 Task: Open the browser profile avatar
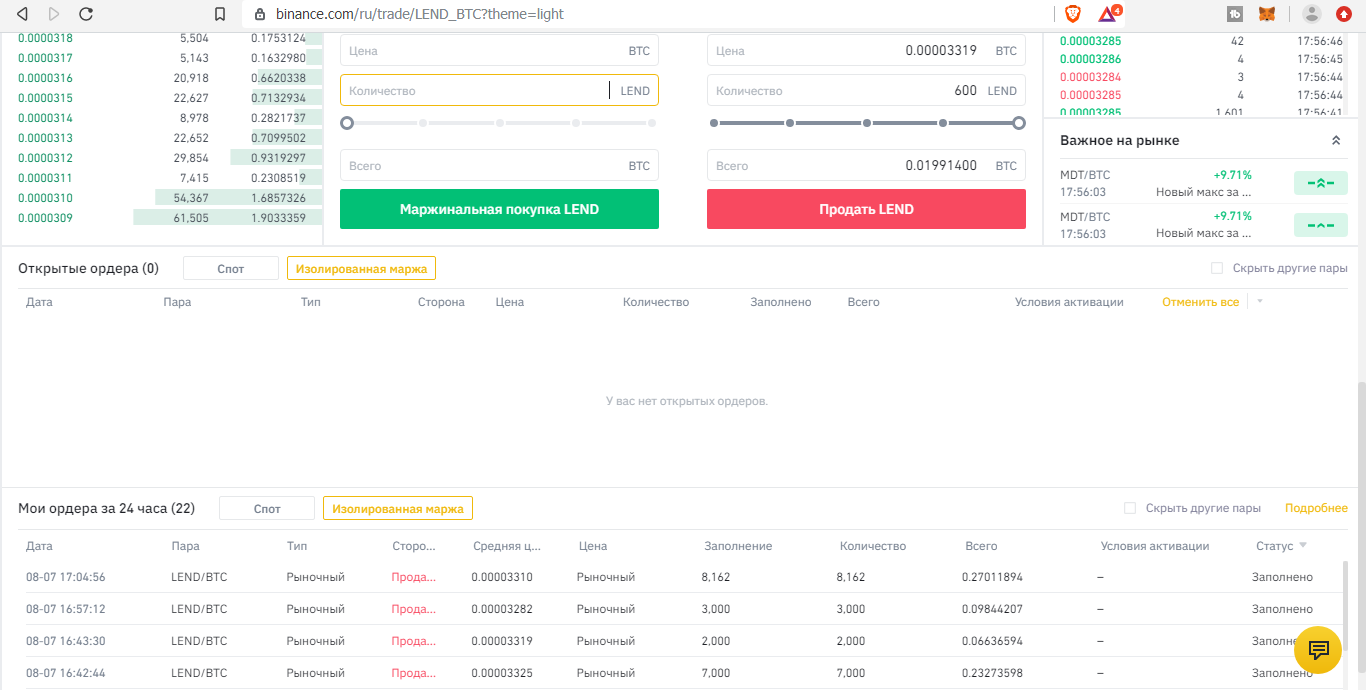[x=1312, y=14]
